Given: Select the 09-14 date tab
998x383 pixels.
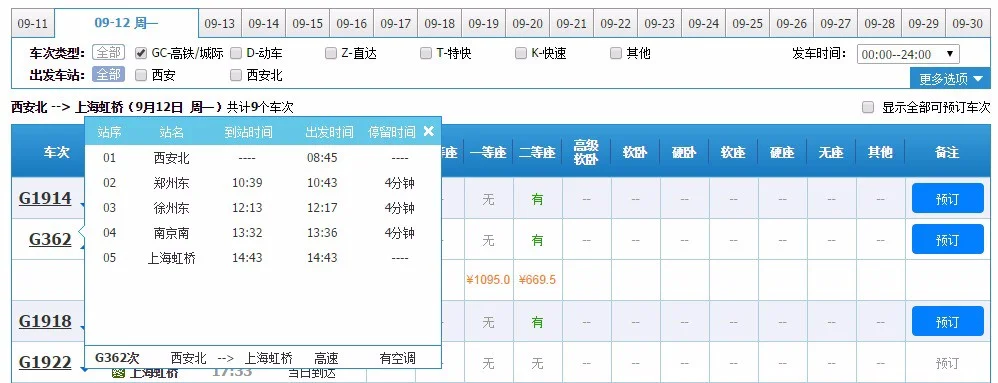Looking at the screenshot, I should pos(264,24).
